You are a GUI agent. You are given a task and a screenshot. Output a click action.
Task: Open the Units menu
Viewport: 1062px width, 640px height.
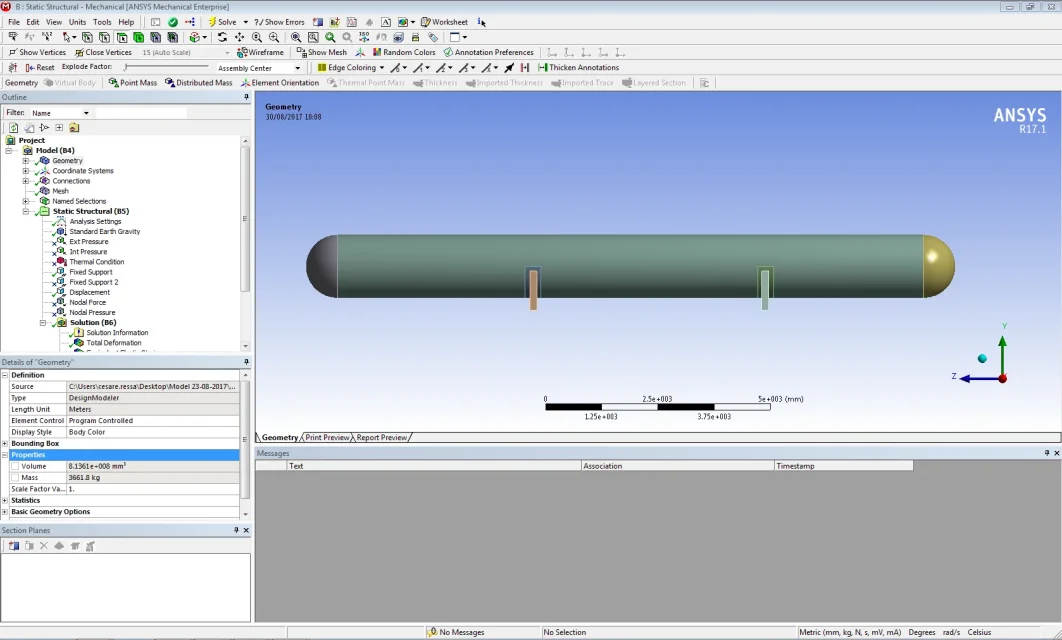[78, 22]
